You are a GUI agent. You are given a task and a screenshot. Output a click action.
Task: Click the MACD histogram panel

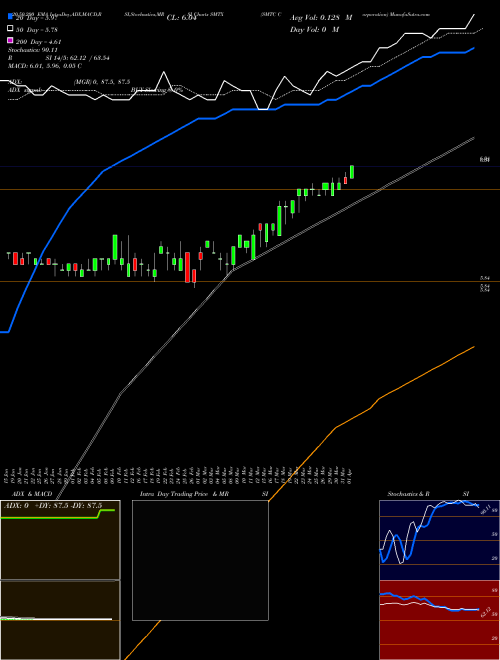(60, 620)
